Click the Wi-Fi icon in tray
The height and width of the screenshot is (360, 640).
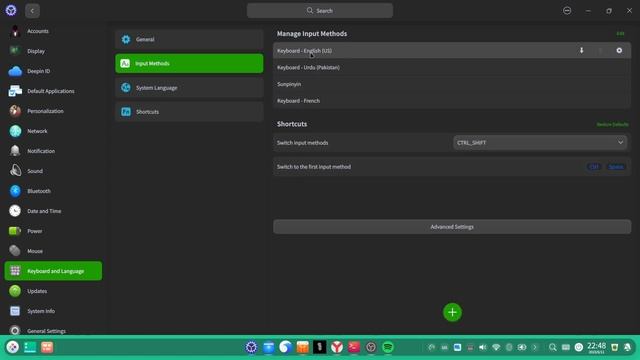pos(496,347)
